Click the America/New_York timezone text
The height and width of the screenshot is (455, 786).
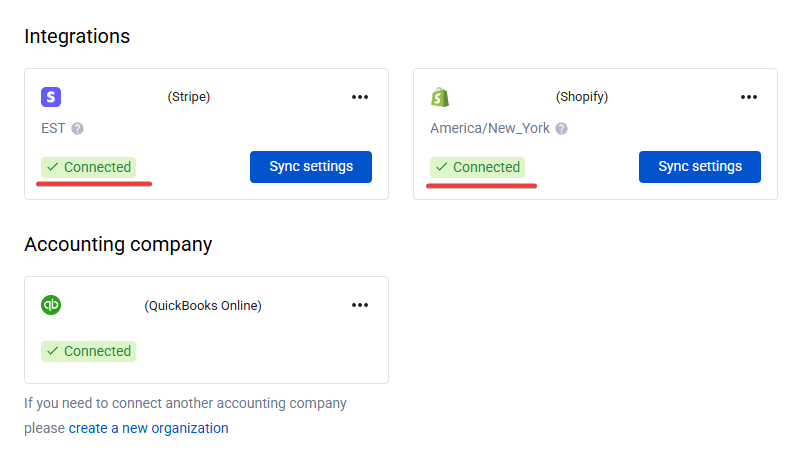click(491, 129)
